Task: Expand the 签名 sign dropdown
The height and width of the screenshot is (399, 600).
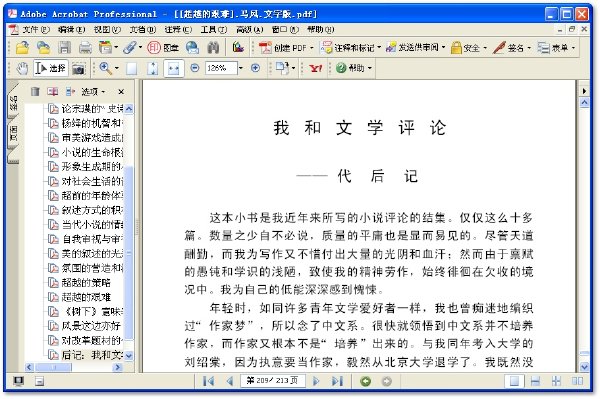Action: coord(529,48)
